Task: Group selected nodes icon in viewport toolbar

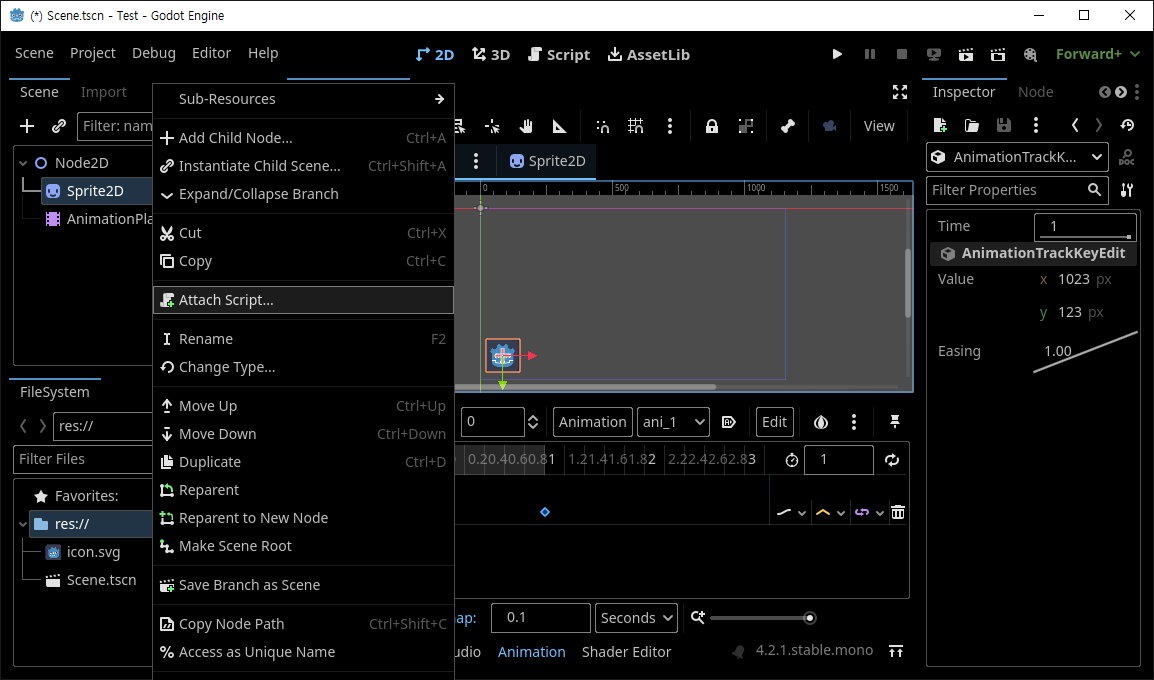Action: pos(746,126)
